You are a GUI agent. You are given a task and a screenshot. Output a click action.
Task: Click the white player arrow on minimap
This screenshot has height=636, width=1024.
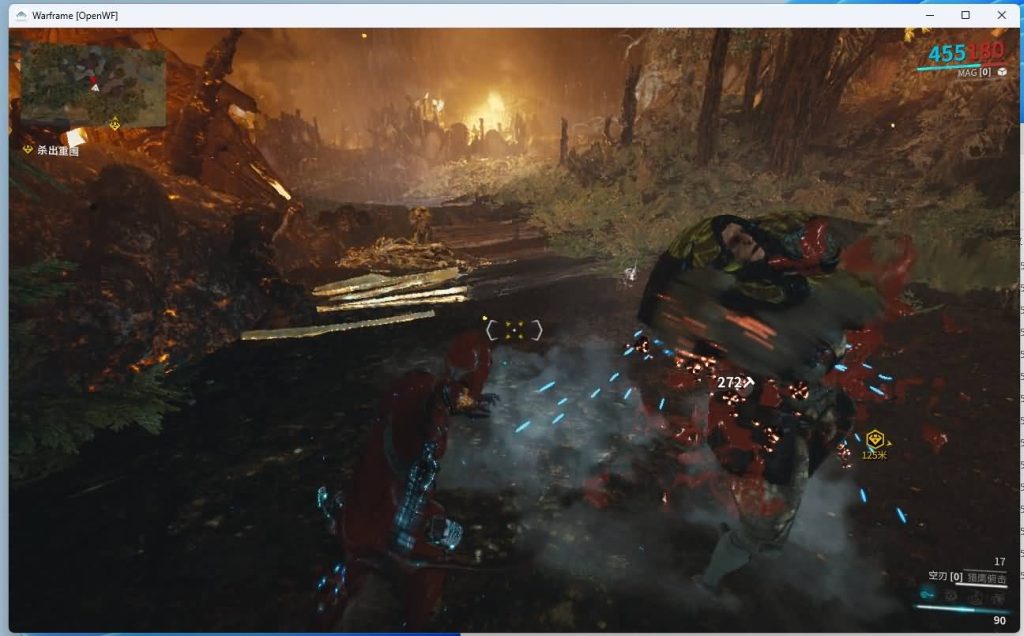tap(96, 88)
